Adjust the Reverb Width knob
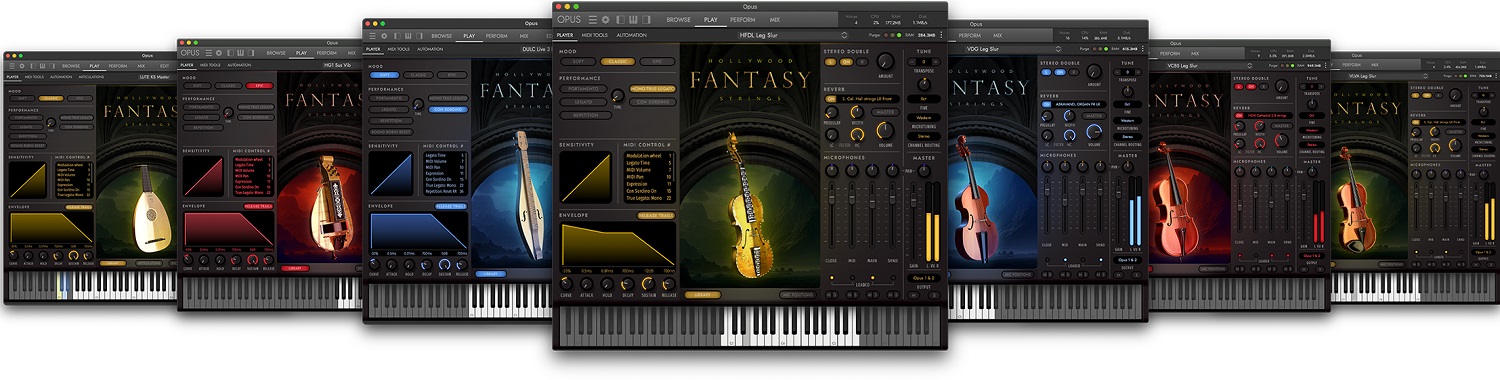 pos(857,112)
